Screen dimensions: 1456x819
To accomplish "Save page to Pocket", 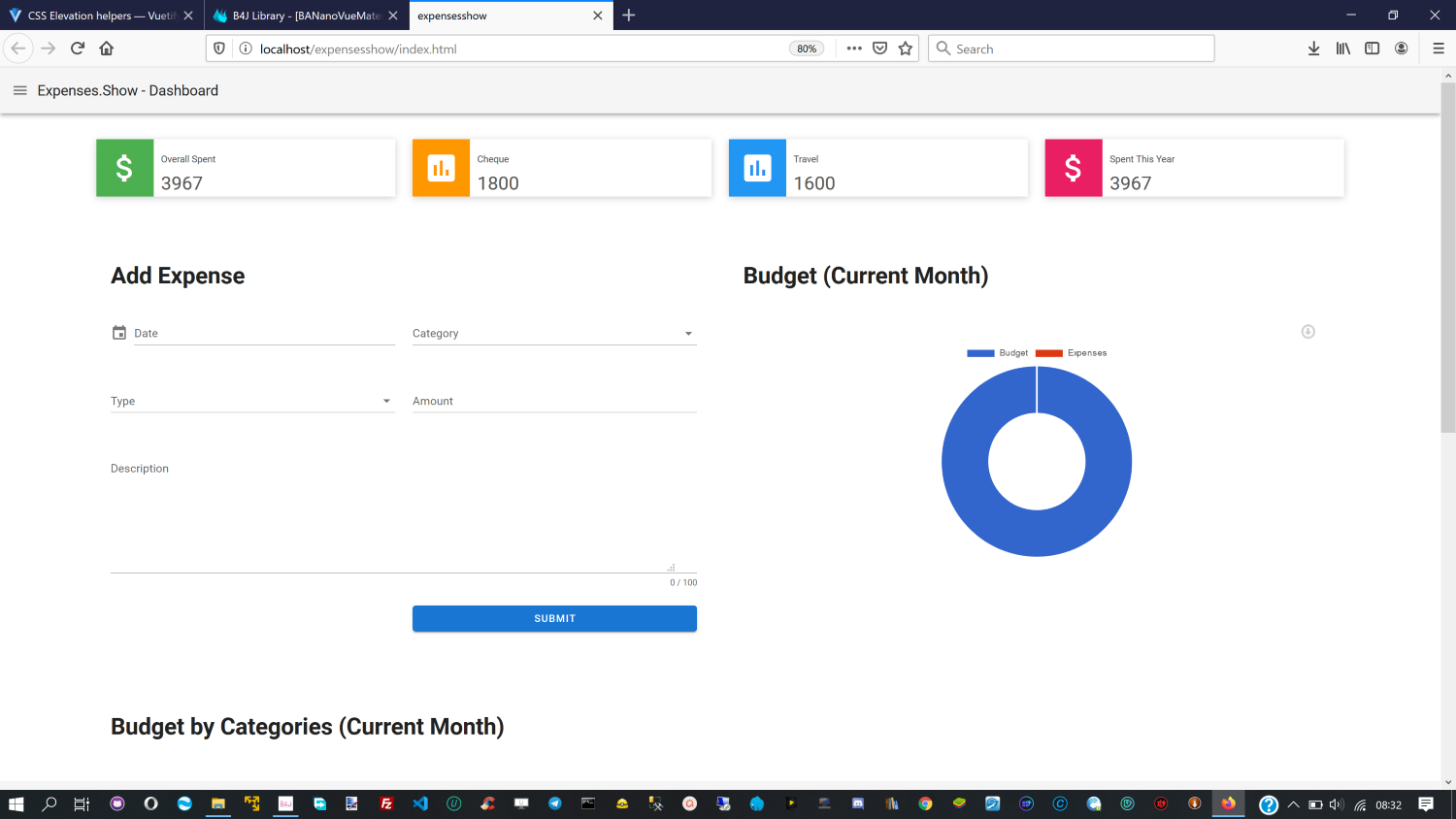I will [880, 49].
